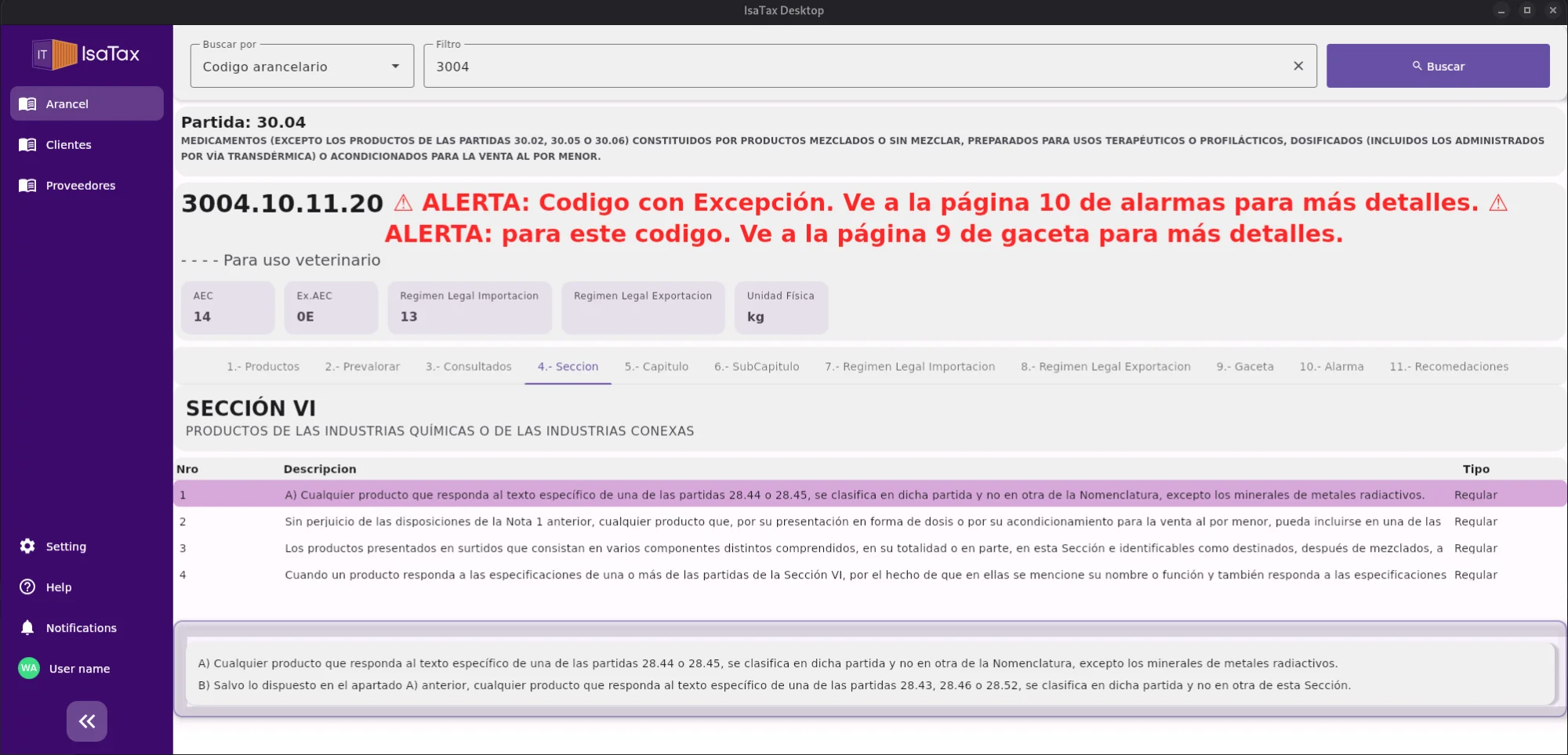The height and width of the screenshot is (755, 1568).
Task: Clear the filter with the X button
Action: (1298, 66)
